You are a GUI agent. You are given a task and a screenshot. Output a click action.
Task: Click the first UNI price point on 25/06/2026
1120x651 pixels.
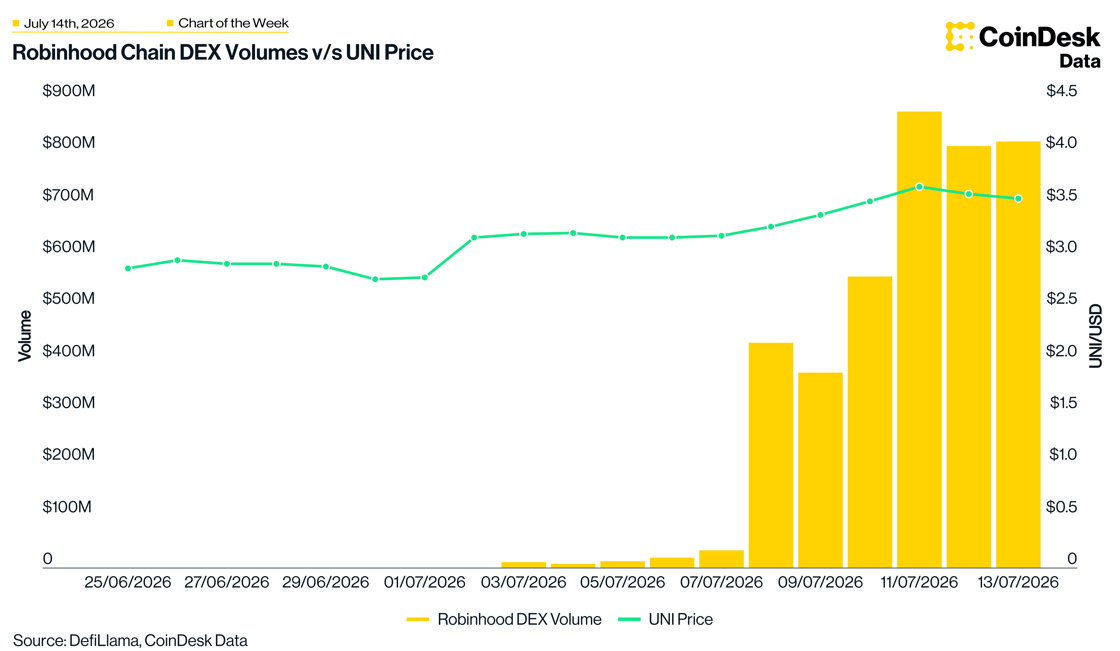point(128,269)
